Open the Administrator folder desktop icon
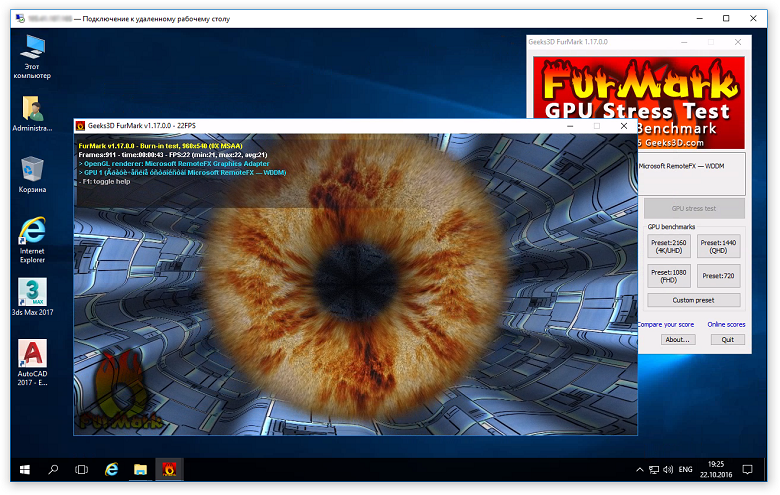The width and height of the screenshot is (780, 495). 32,113
